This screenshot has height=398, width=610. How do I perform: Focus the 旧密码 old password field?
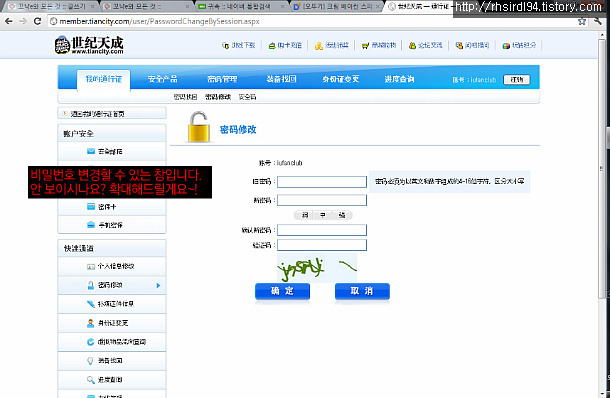pyautogui.click(x=322, y=182)
